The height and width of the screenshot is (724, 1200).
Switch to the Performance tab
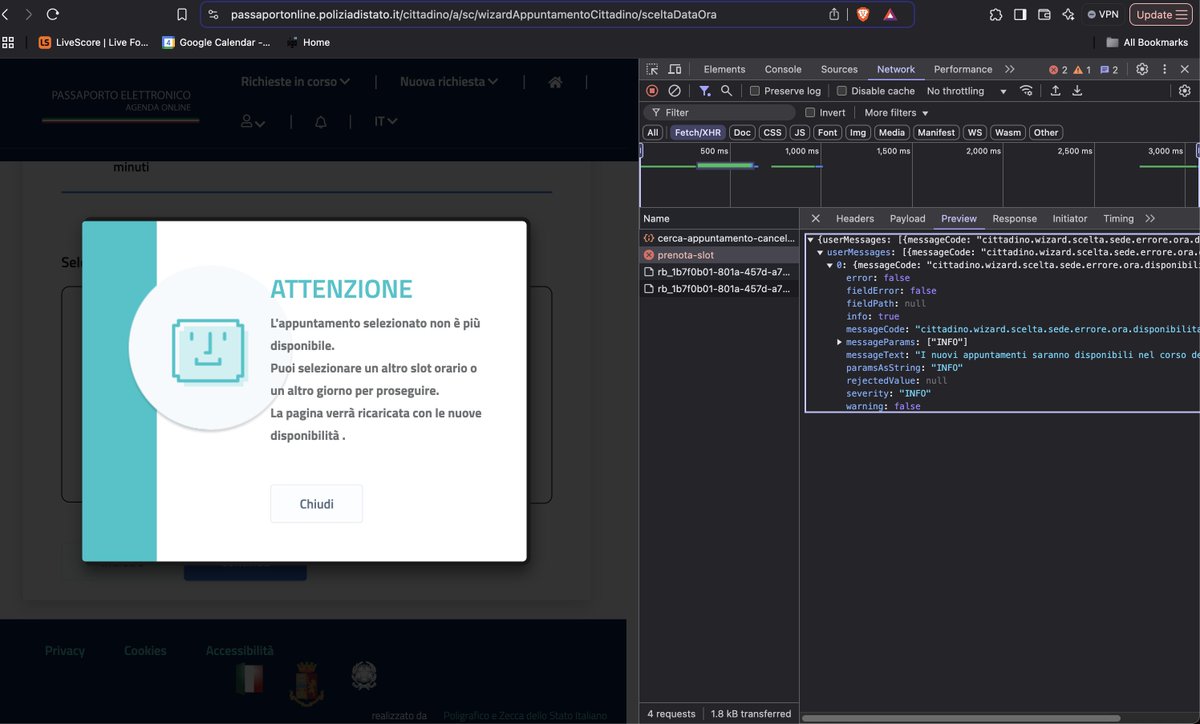[963, 69]
